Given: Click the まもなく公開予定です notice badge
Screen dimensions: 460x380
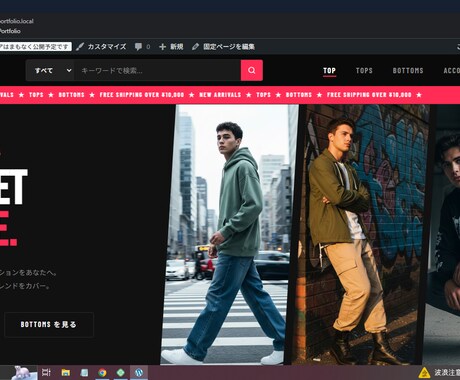Looking at the screenshot, I should coord(35,47).
